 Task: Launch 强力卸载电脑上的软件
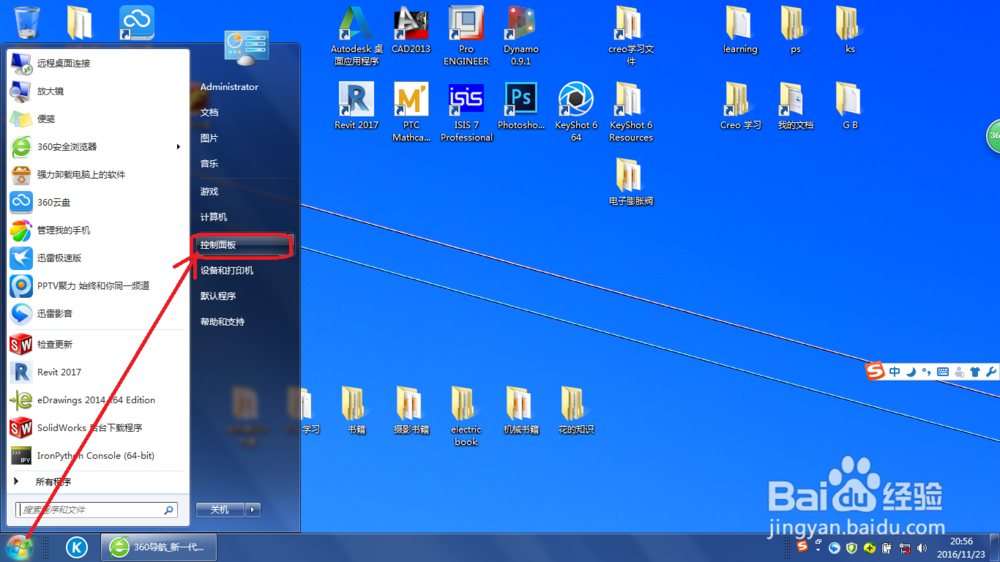click(97, 174)
